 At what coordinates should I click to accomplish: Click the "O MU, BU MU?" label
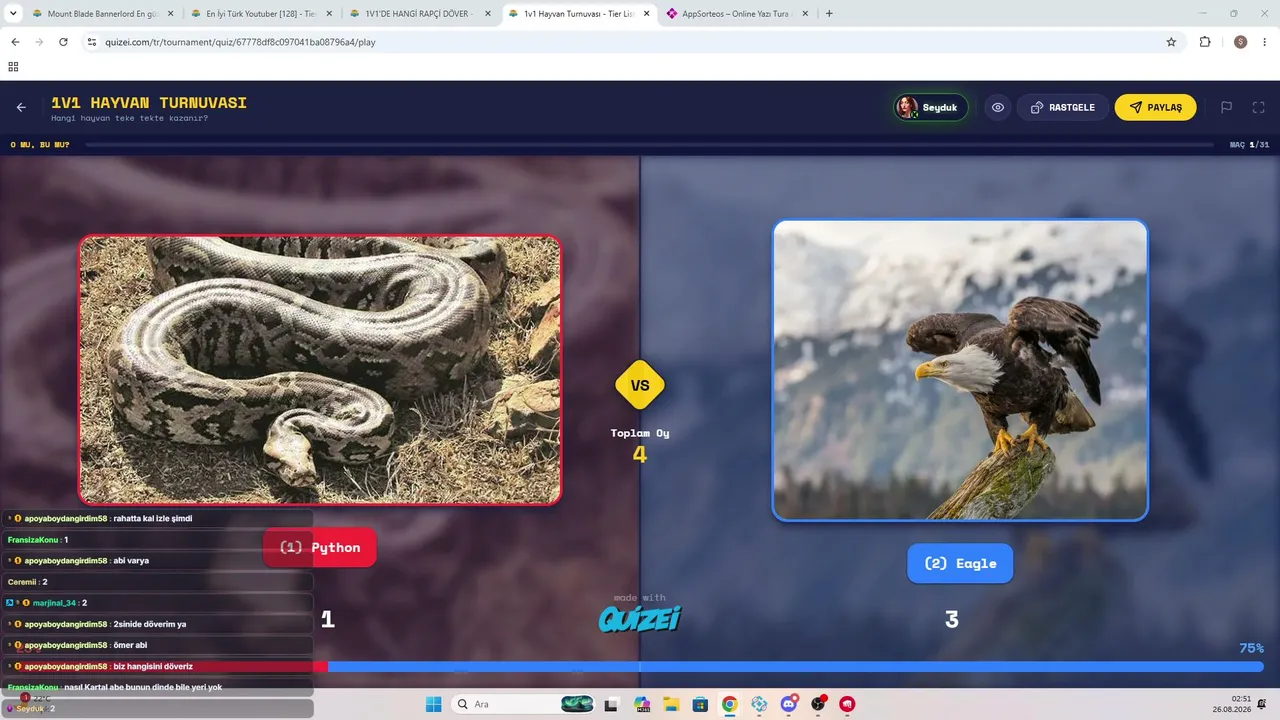(x=40, y=145)
